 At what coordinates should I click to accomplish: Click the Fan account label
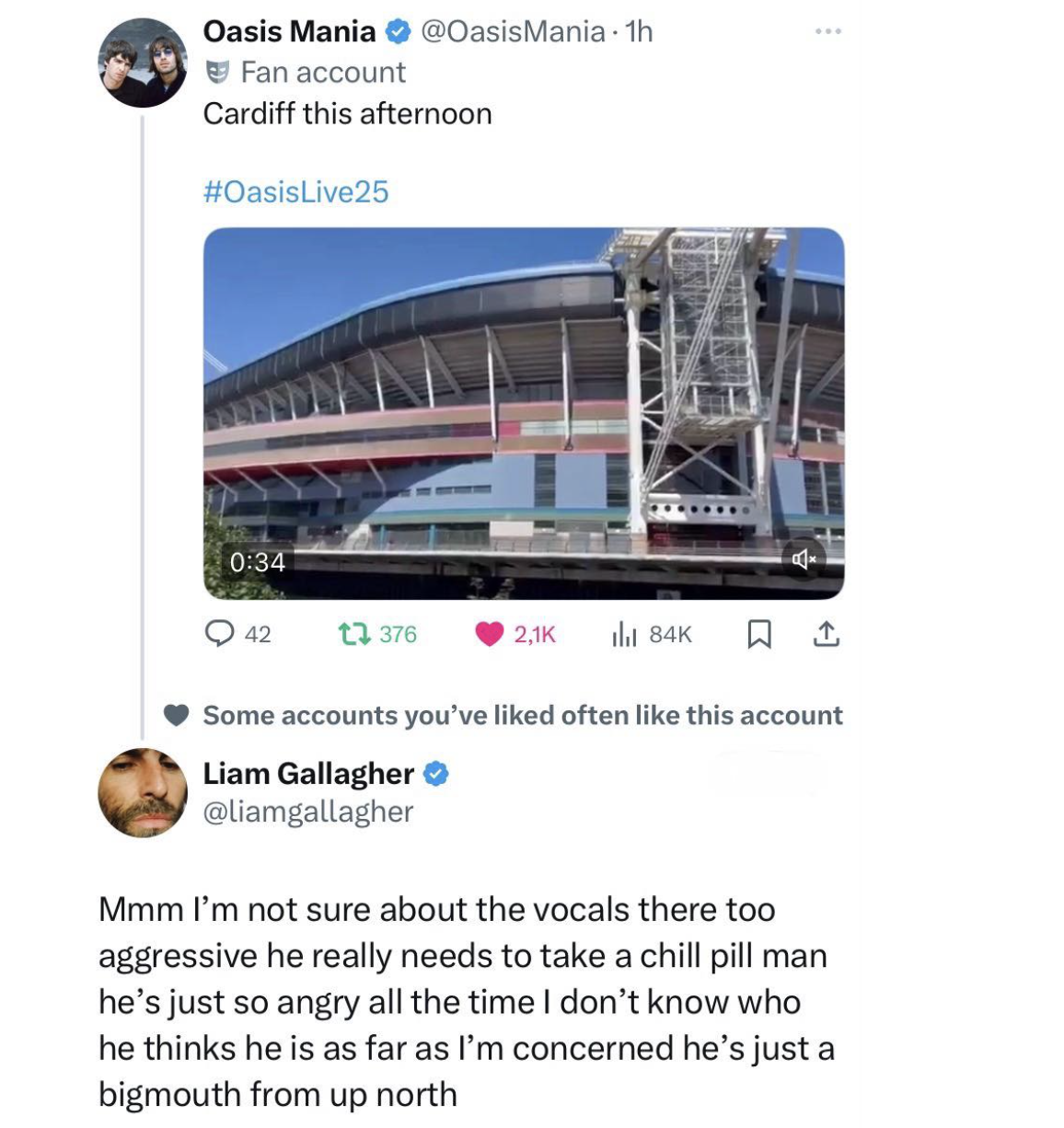pos(322,72)
